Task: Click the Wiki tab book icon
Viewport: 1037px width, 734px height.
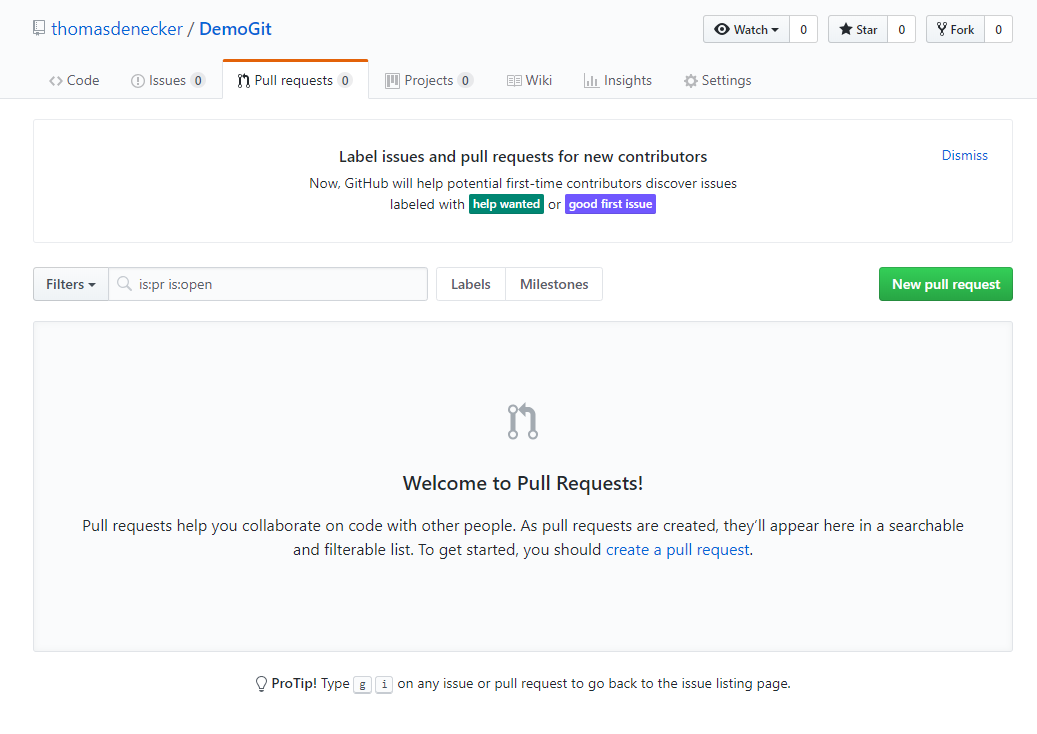Action: [x=514, y=81]
